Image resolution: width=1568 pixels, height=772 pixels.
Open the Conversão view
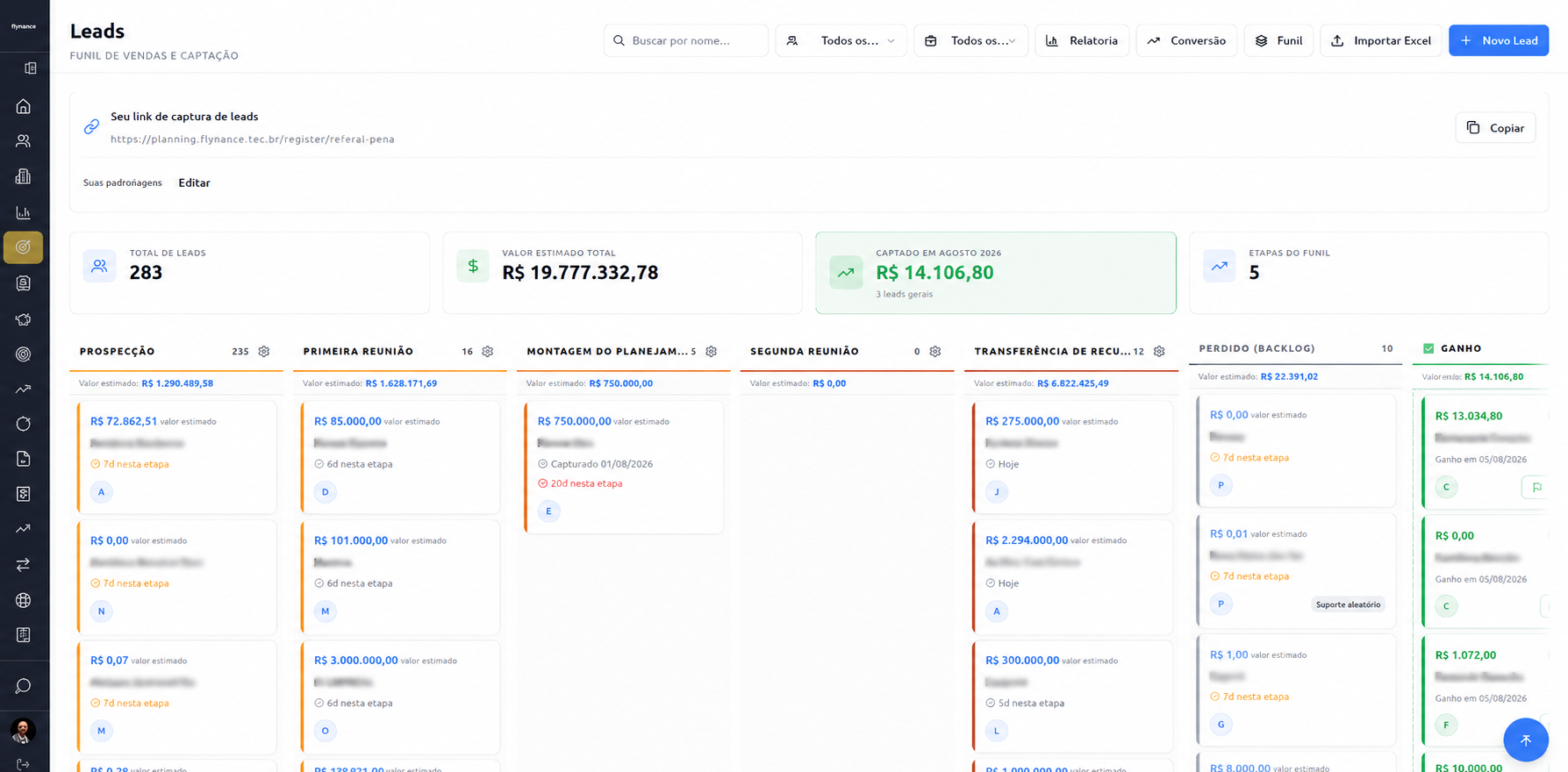point(1186,40)
